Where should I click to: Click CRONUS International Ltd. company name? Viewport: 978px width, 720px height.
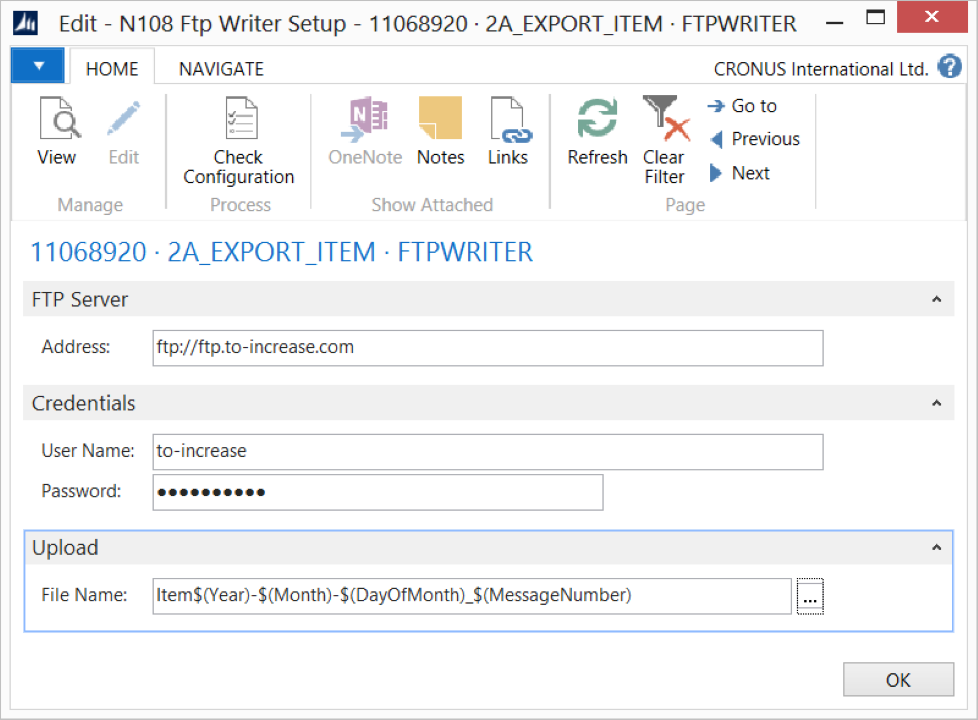[821, 69]
